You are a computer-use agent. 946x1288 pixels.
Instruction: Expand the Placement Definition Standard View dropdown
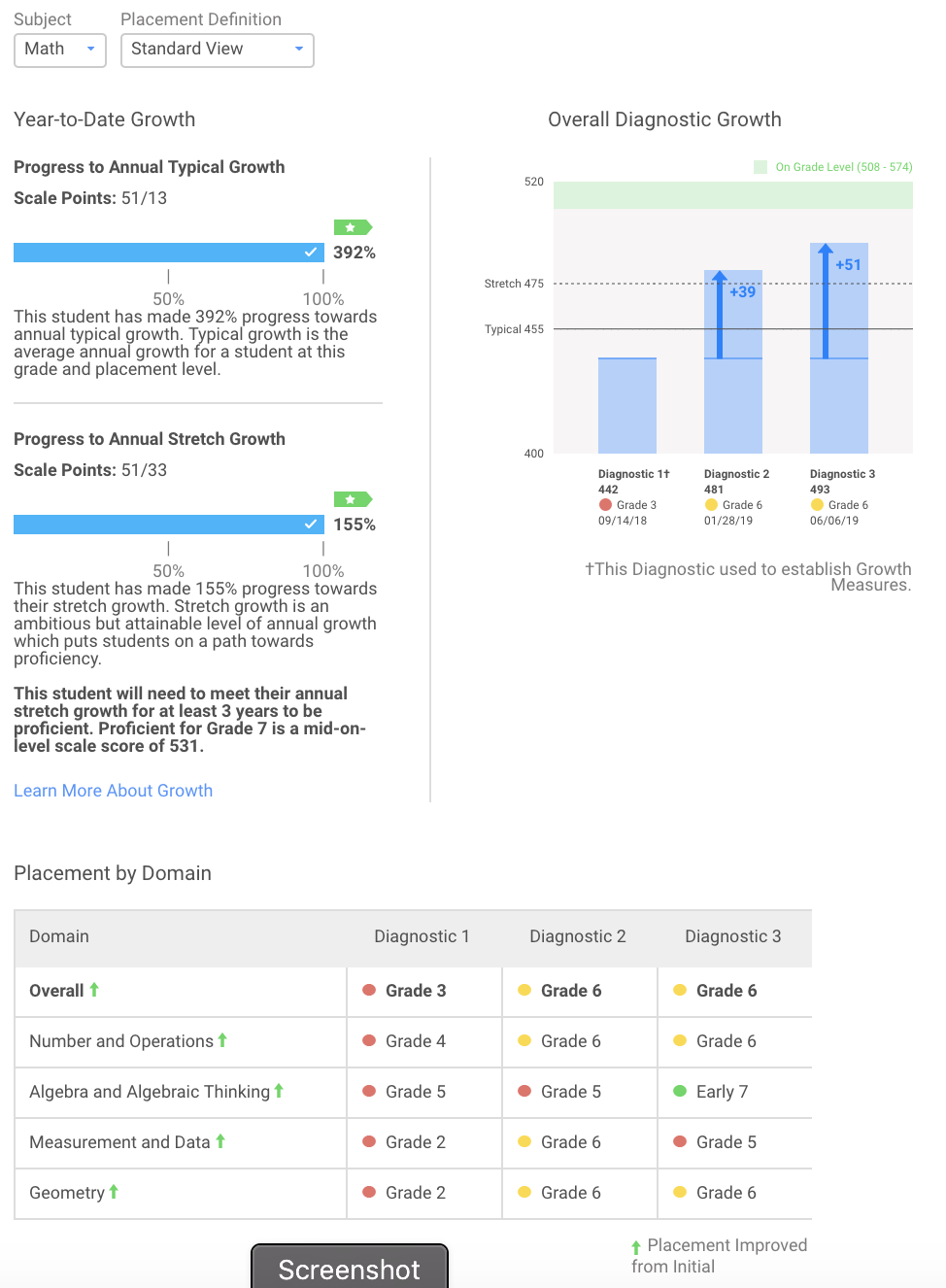217,50
